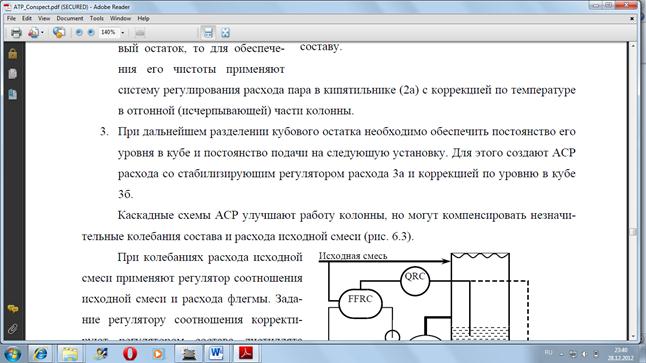Click the RU language indicator
This screenshot has height=363, width=646.
[548, 353]
